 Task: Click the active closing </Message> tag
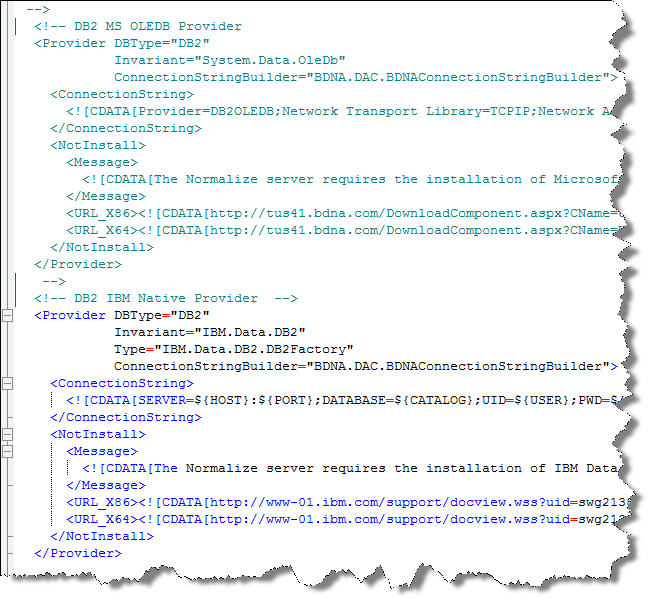(x=106, y=486)
